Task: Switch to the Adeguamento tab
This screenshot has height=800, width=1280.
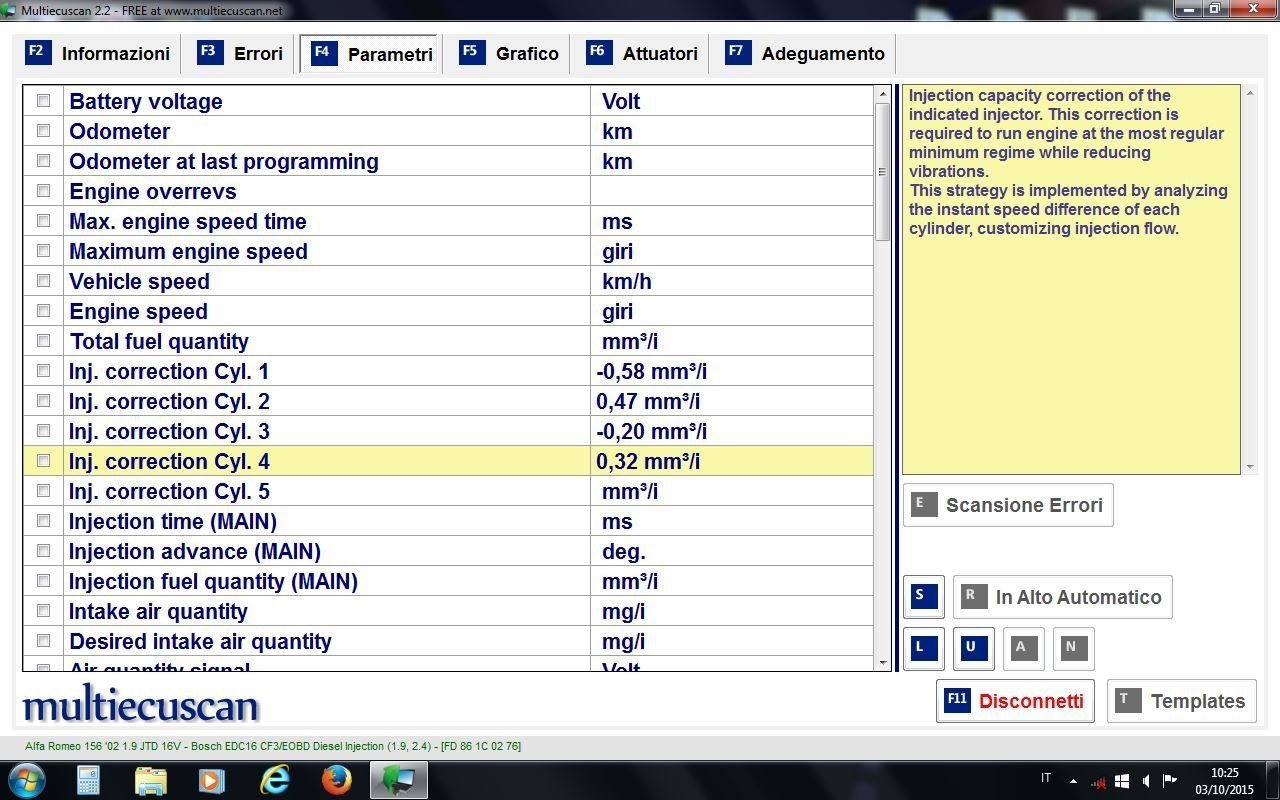Action: coord(805,54)
